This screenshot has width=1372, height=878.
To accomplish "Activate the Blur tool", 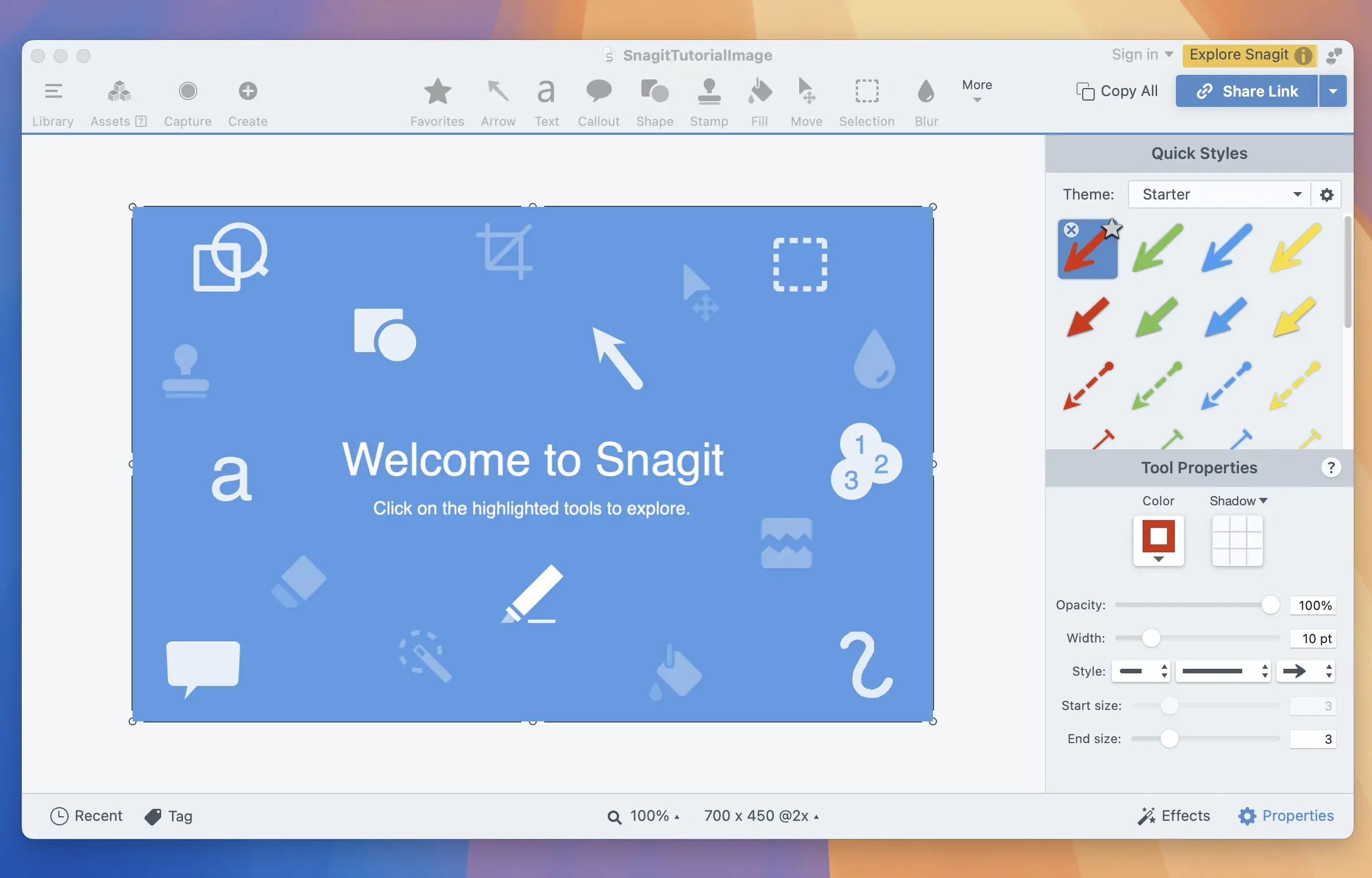I will 926,101.
